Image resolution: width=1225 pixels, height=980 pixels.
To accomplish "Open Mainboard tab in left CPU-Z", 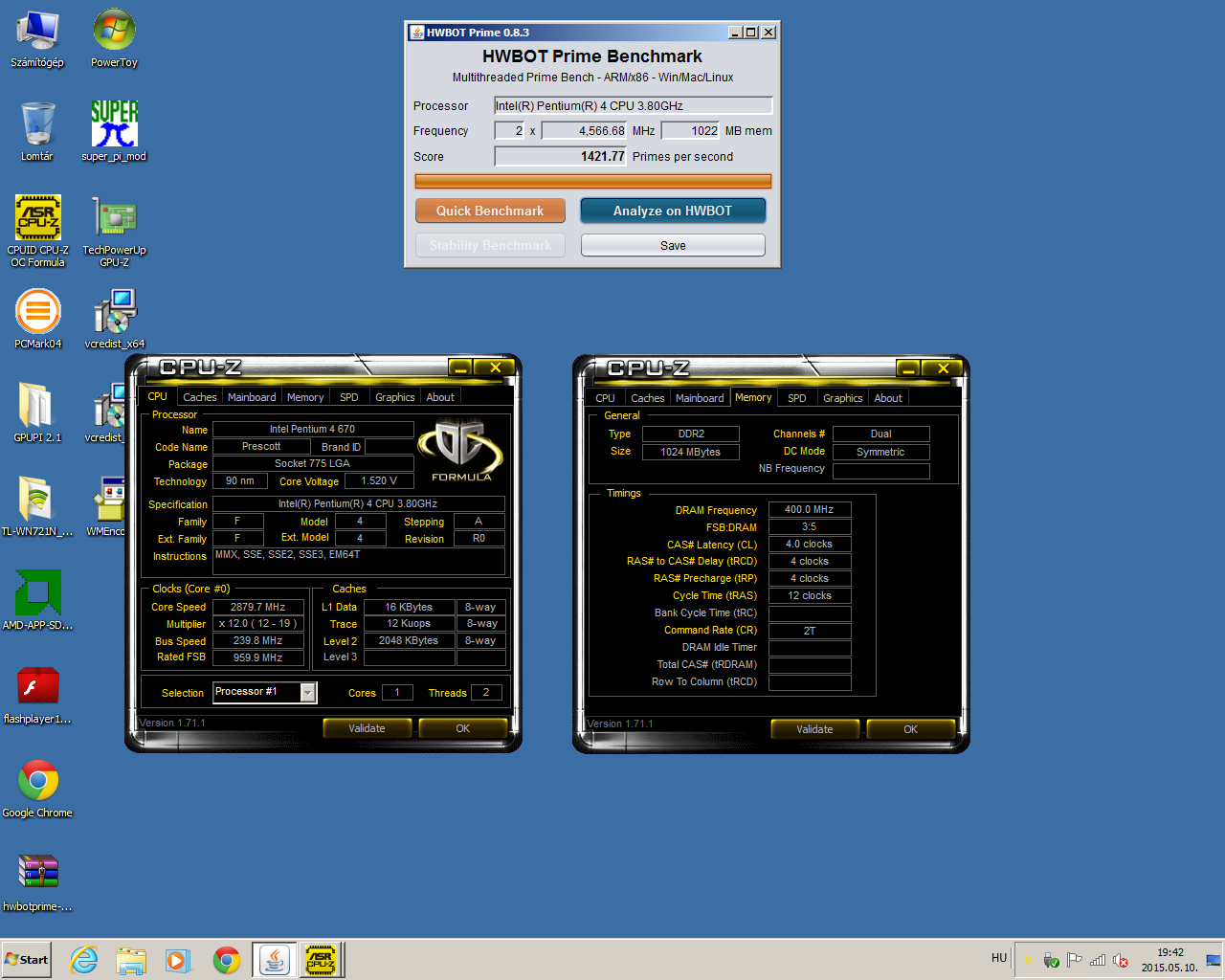I will [252, 397].
